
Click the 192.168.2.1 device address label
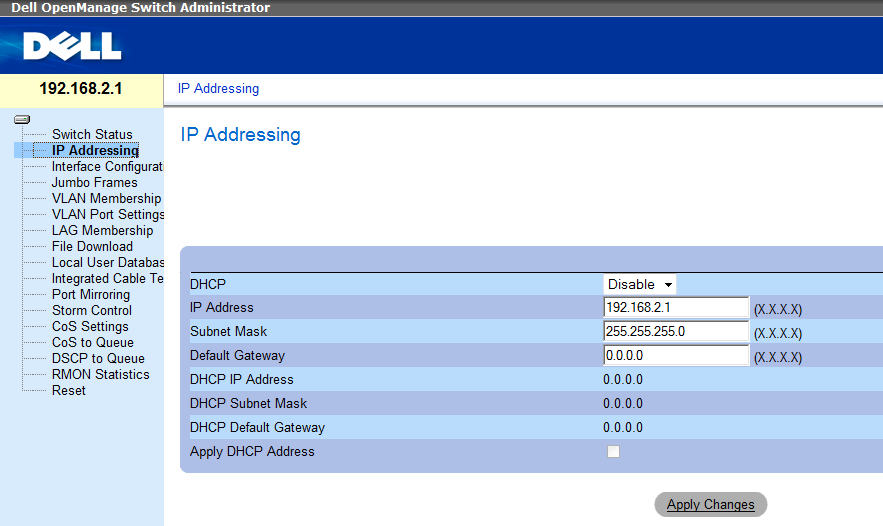pyautogui.click(x=81, y=88)
